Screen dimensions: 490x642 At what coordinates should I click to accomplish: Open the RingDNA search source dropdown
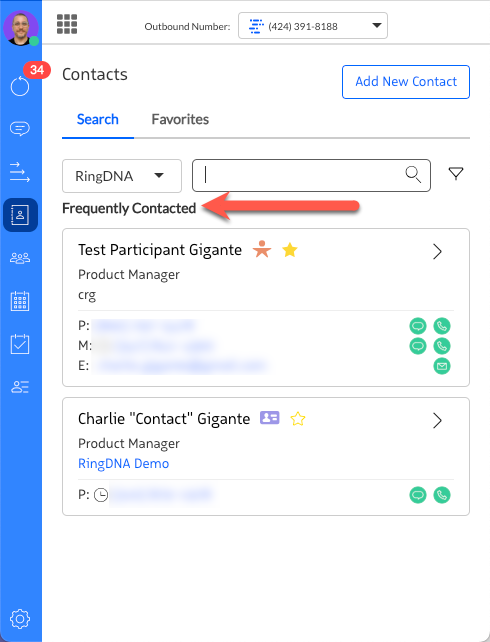point(122,176)
